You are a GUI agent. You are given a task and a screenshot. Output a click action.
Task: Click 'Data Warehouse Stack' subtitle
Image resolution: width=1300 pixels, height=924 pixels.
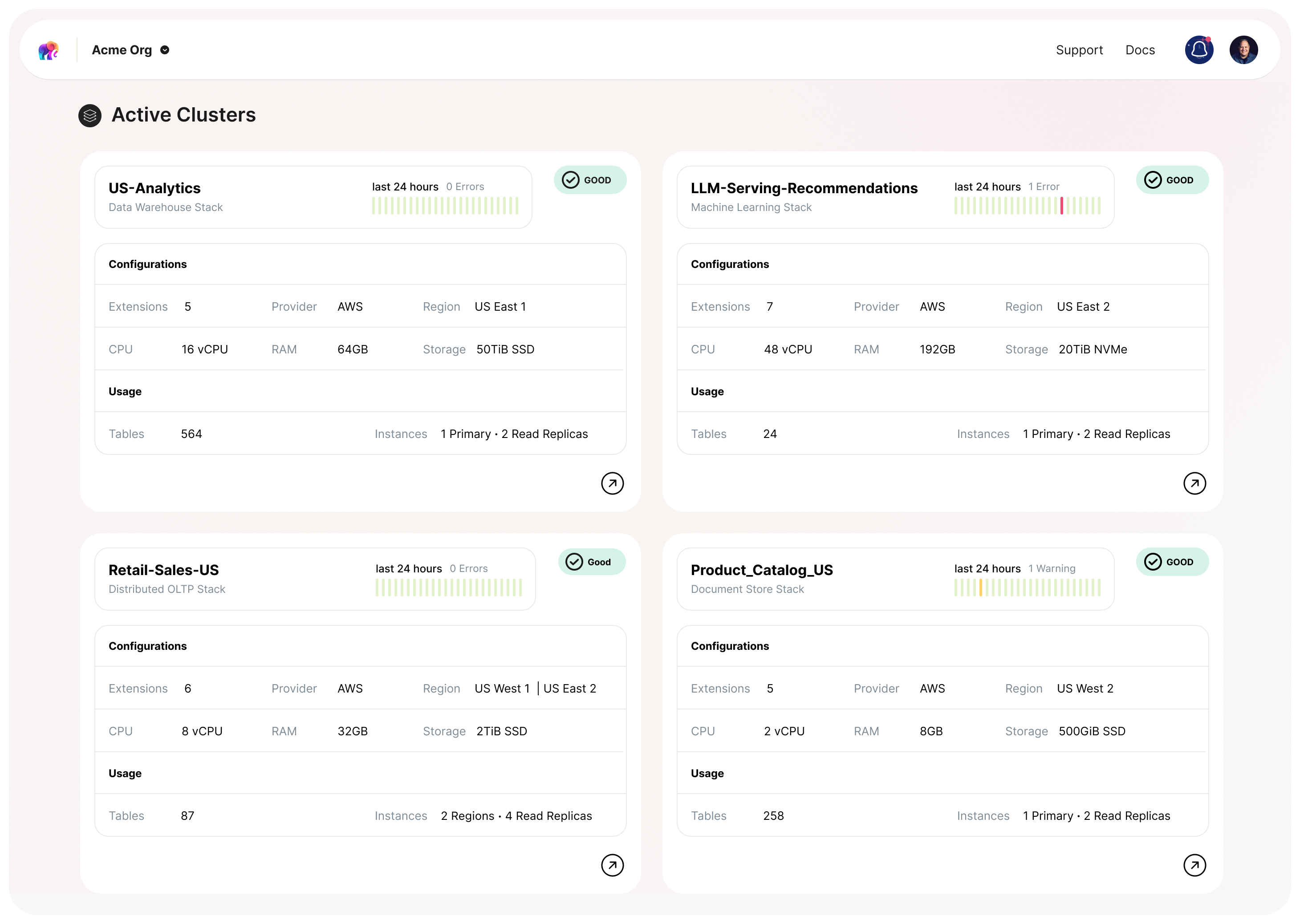(165, 207)
